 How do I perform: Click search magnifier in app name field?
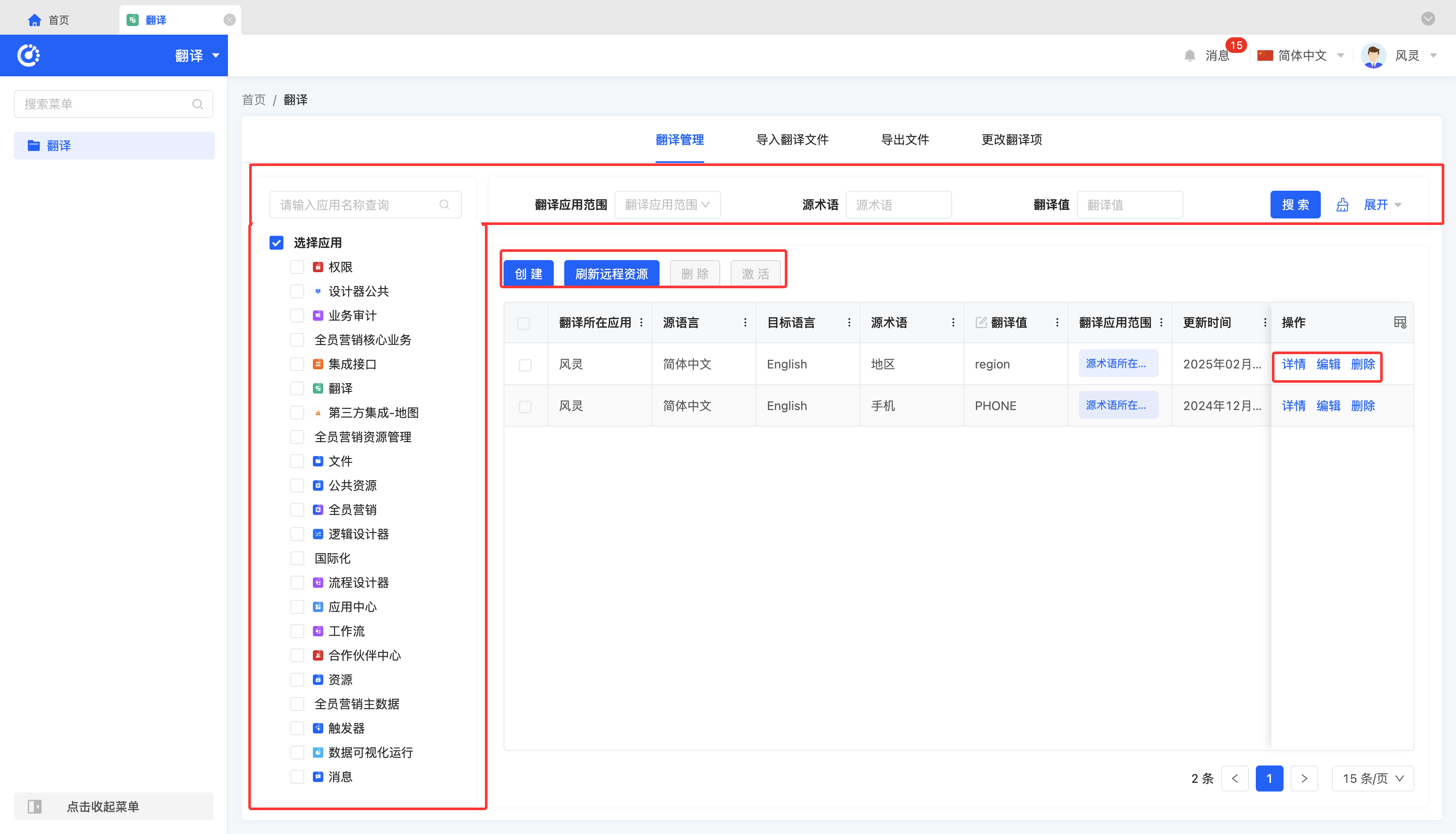click(444, 205)
